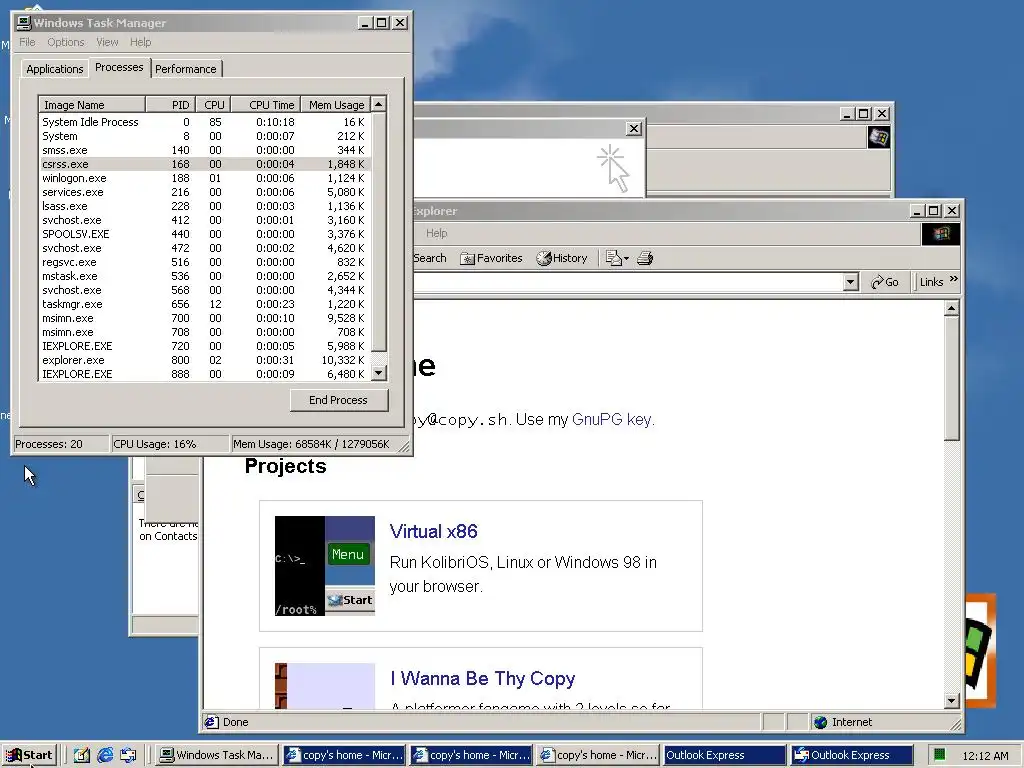Sort processes by PID column header
The width and height of the screenshot is (1024, 768).
point(171,104)
